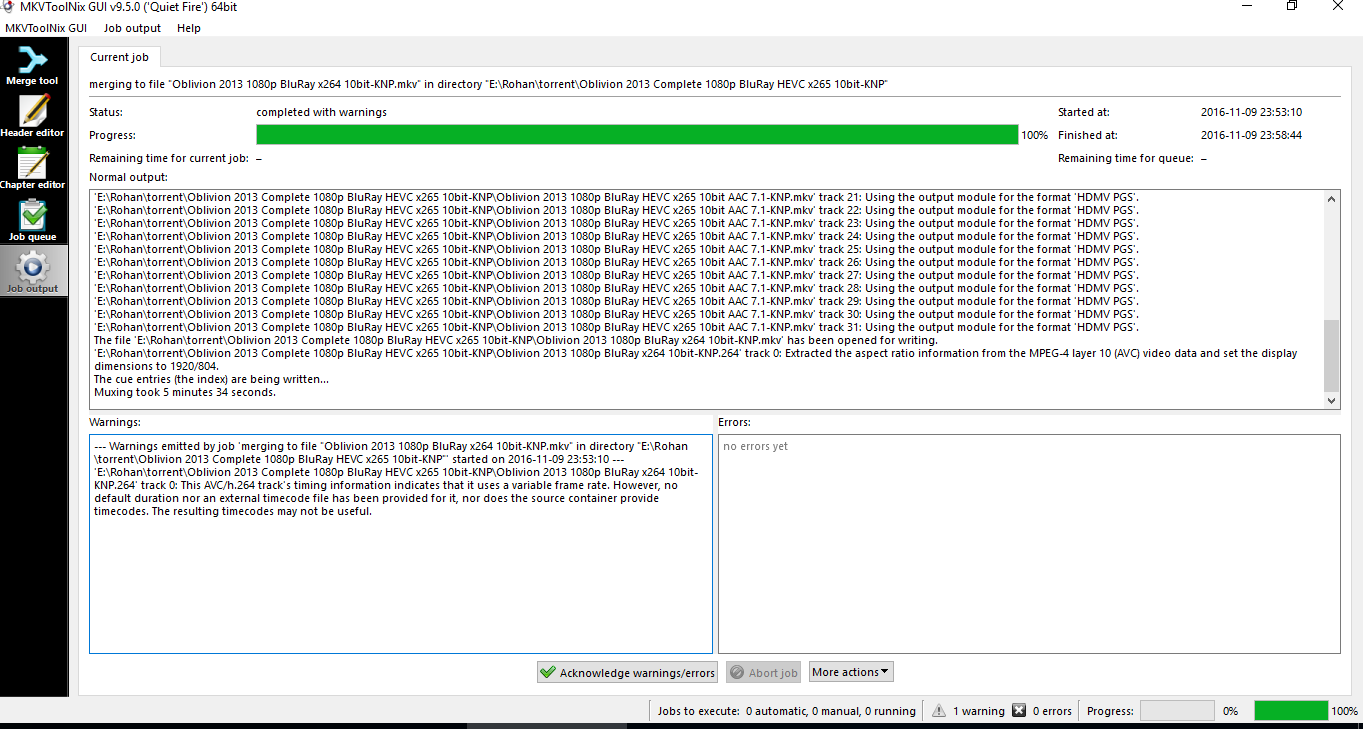1363x729 pixels.
Task: Click the 'Jobs to execute' status bar entry
Action: (x=787, y=711)
